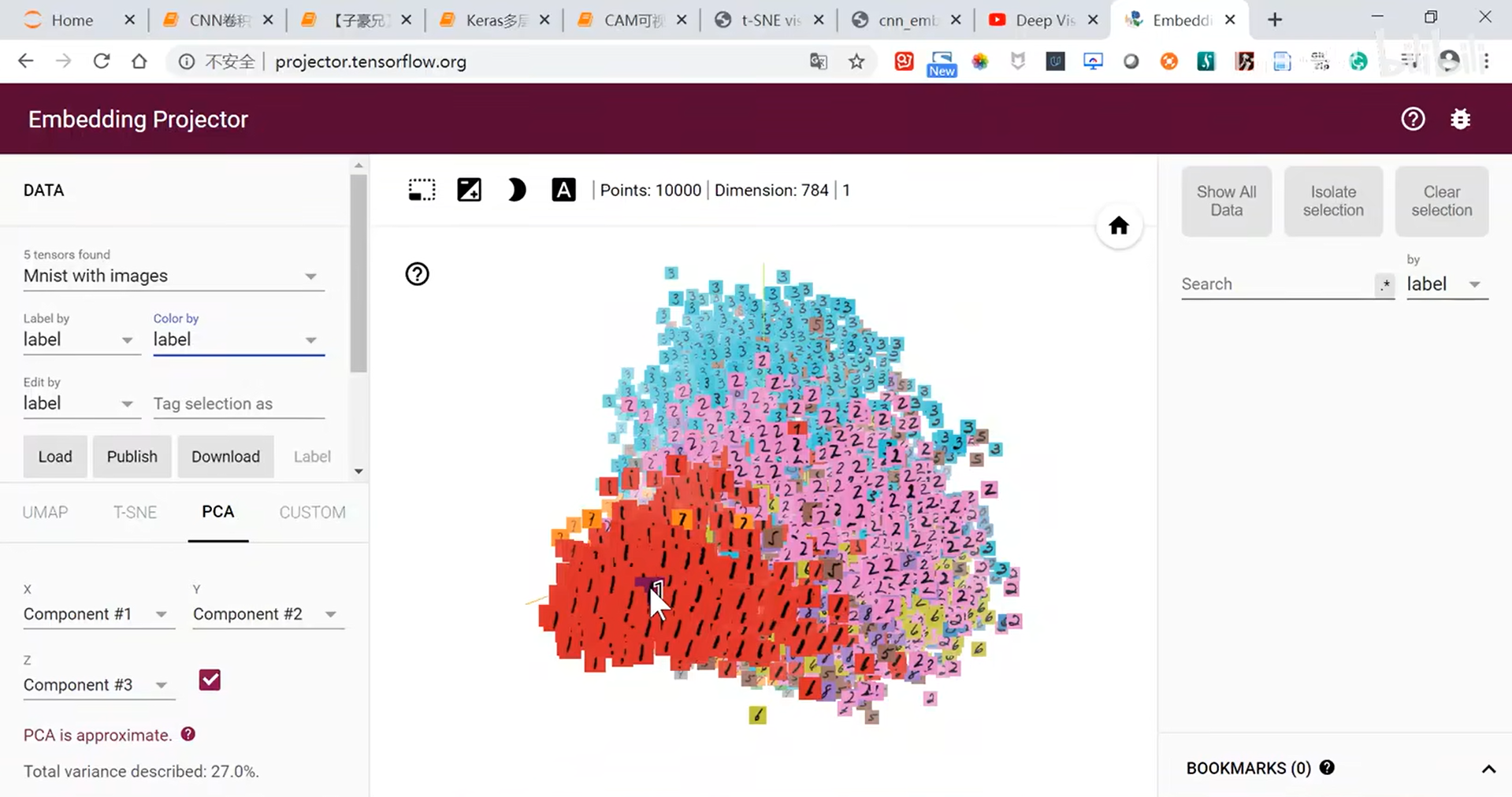The image size is (1512, 797).
Task: Click the data panel scrollbar thumb
Action: pos(358,272)
